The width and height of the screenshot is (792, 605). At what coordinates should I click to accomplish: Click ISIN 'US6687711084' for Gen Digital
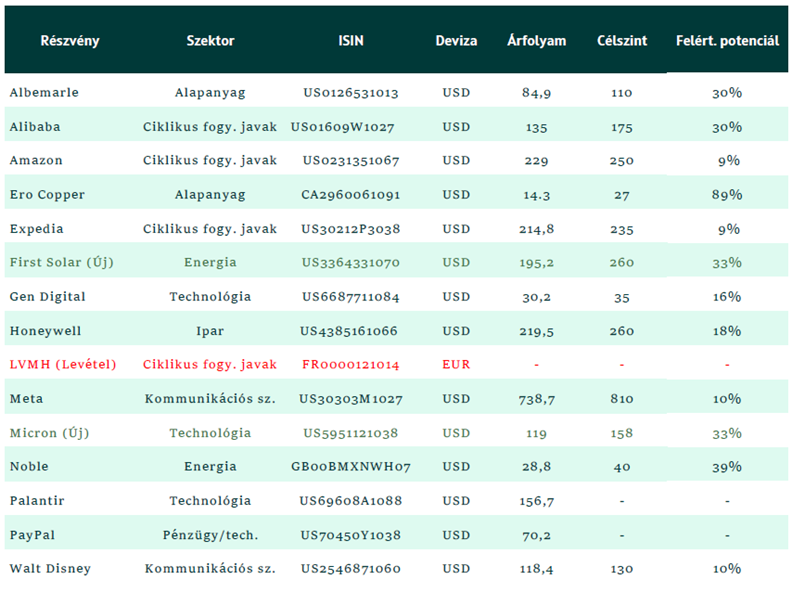pyautogui.click(x=351, y=296)
